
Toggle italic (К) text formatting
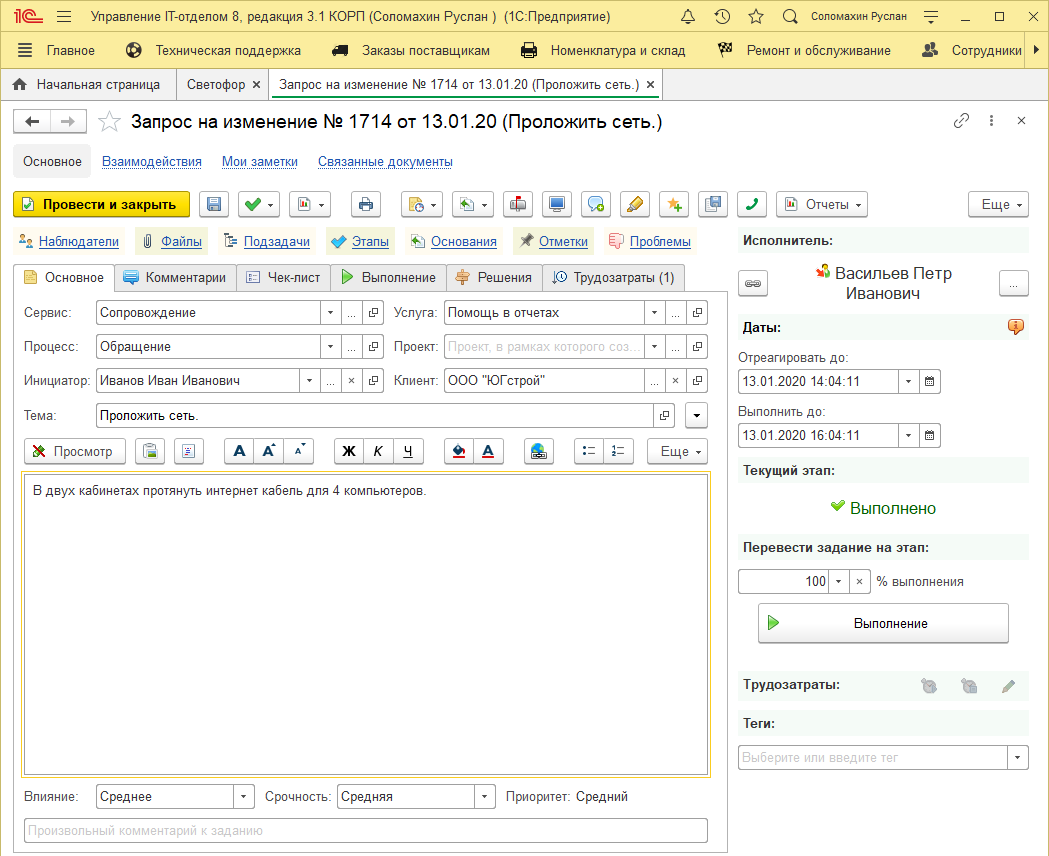[x=378, y=451]
